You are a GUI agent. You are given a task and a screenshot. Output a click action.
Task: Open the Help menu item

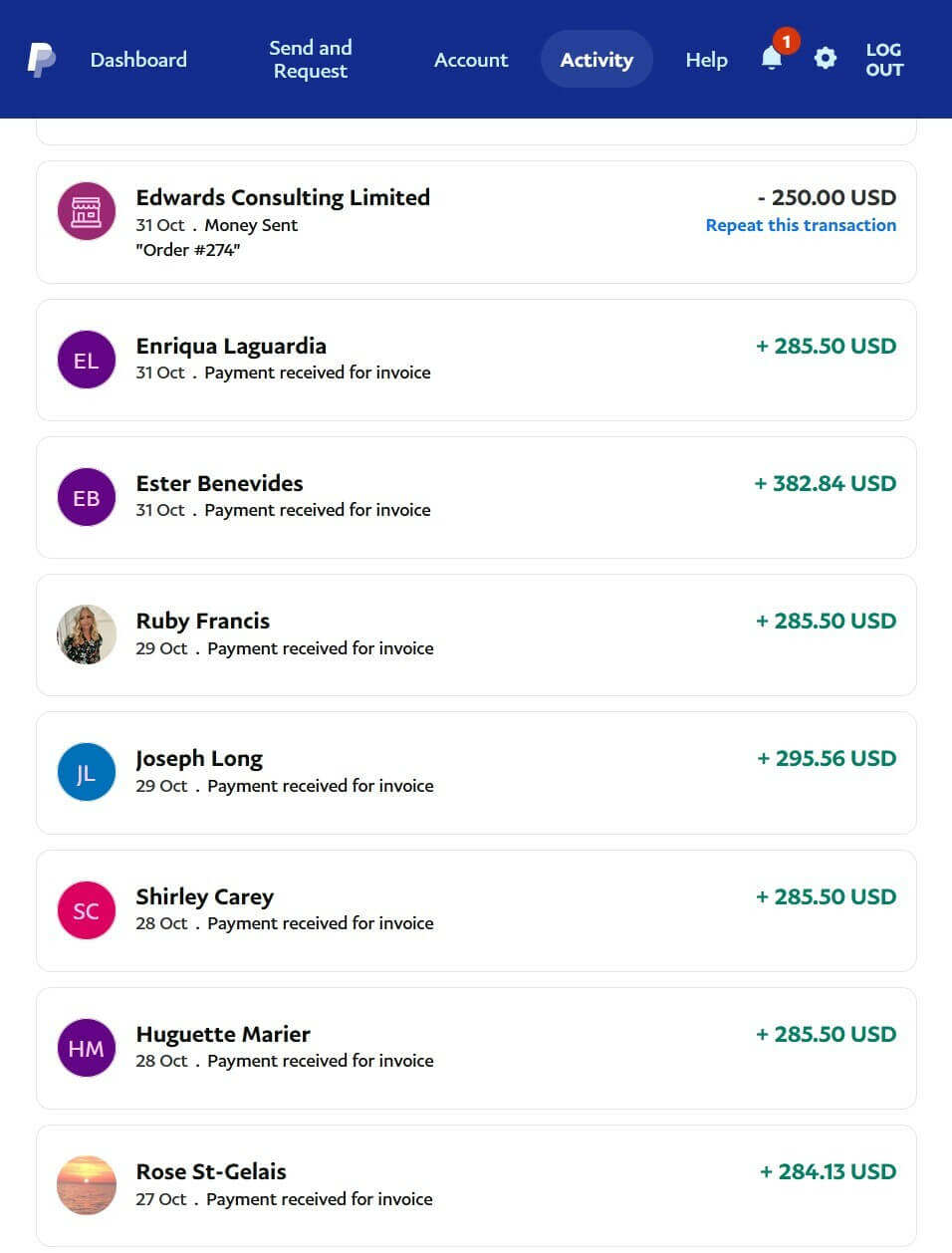pos(706,60)
